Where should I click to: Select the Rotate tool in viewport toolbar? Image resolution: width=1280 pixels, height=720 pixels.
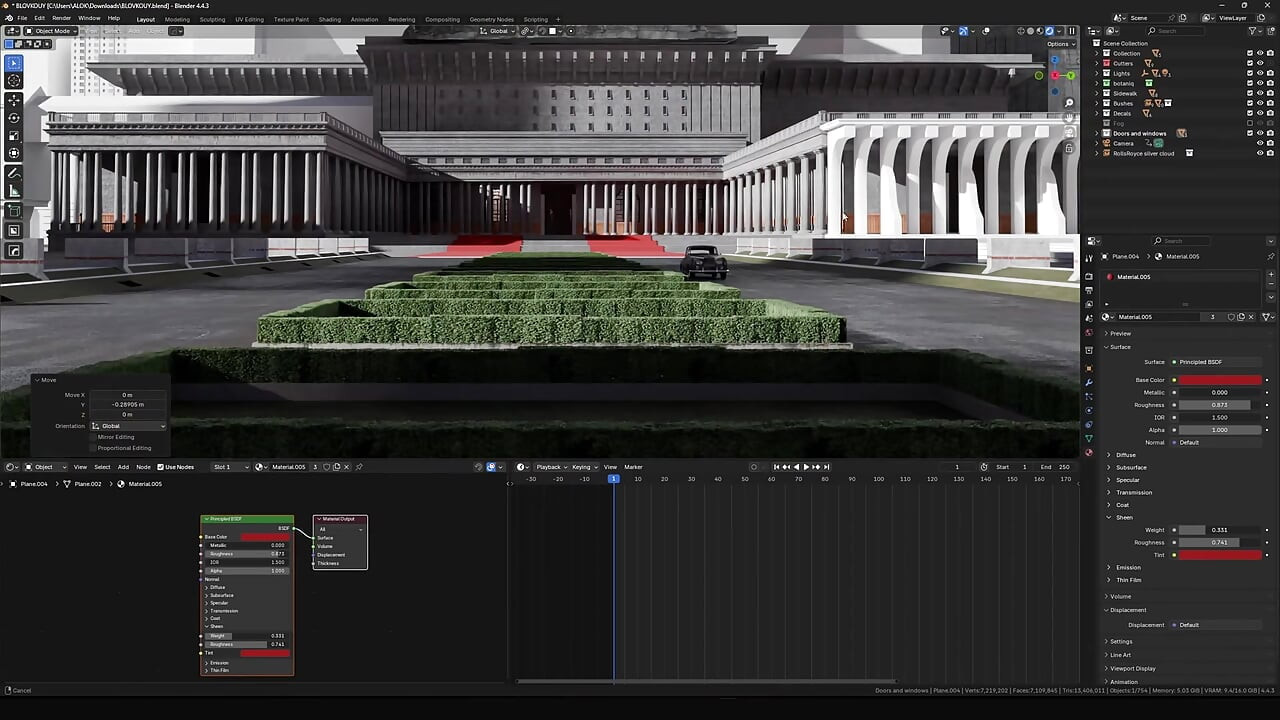click(14, 118)
